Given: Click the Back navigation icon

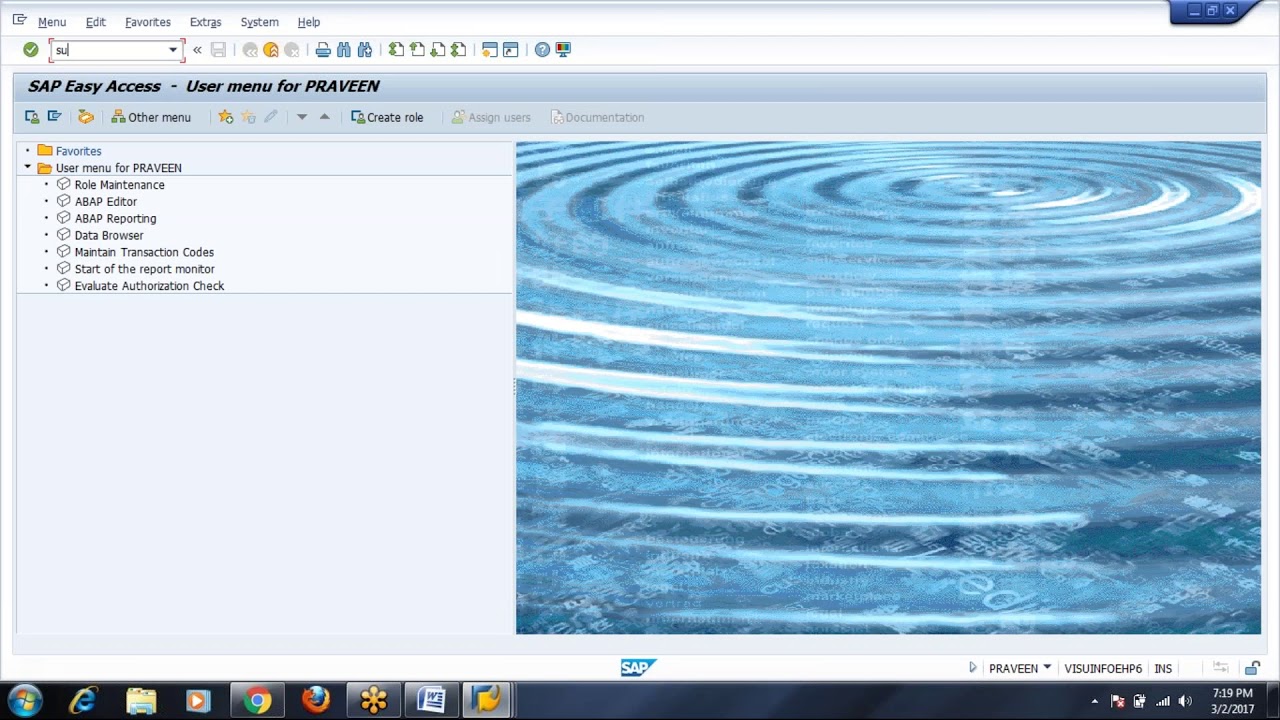Looking at the screenshot, I should [x=250, y=50].
